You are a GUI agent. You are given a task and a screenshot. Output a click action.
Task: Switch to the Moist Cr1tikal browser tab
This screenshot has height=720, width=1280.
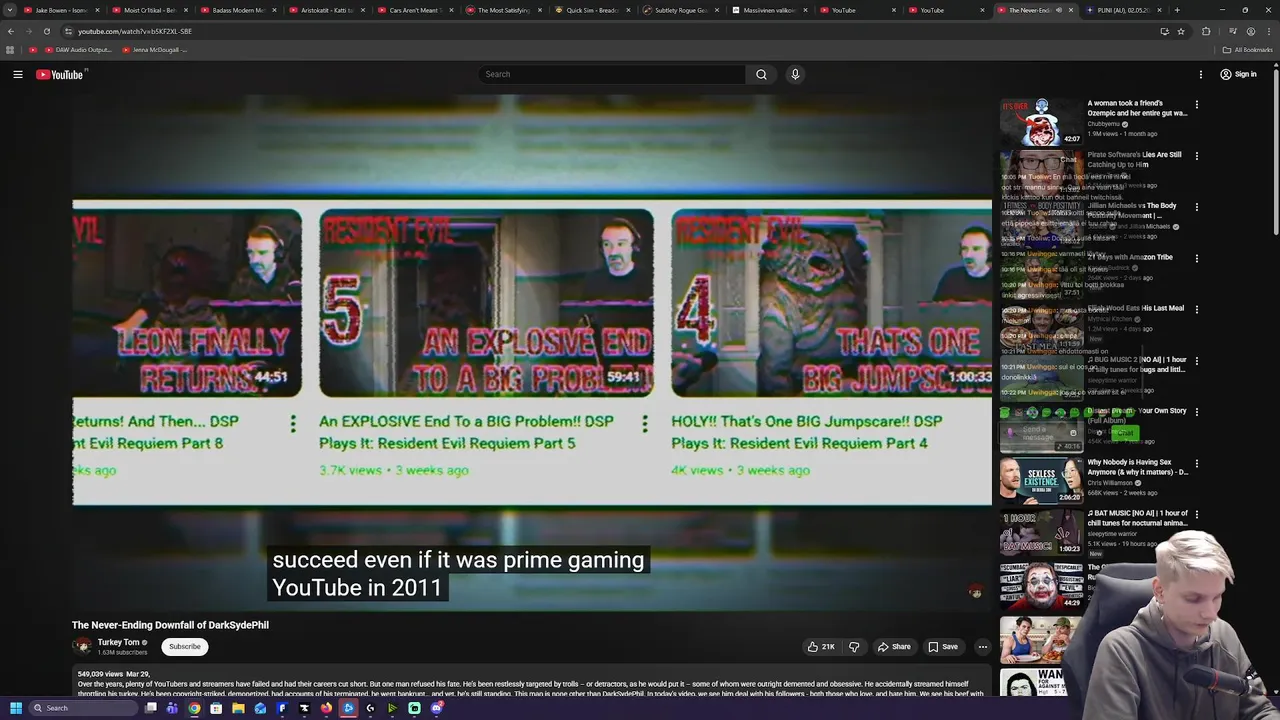(150, 10)
